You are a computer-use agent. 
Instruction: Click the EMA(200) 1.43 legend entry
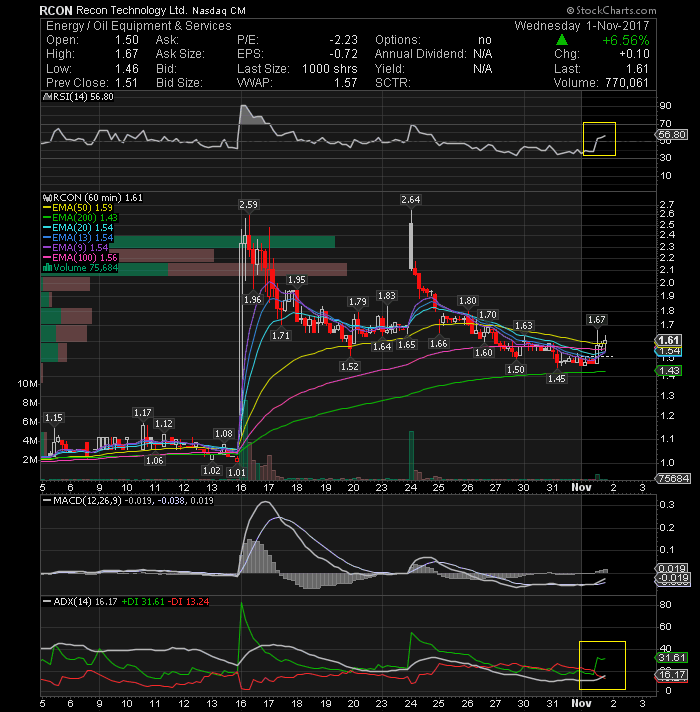click(80, 218)
